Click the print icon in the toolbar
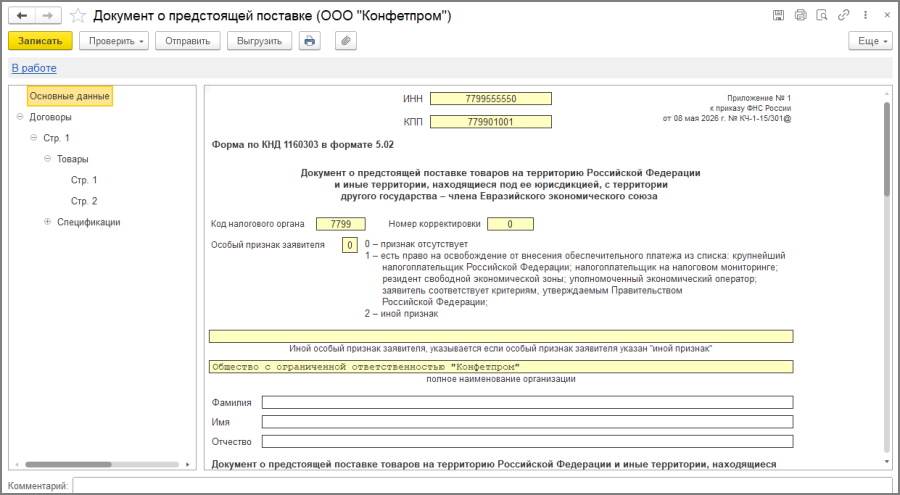The height and width of the screenshot is (495, 900). [x=309, y=41]
